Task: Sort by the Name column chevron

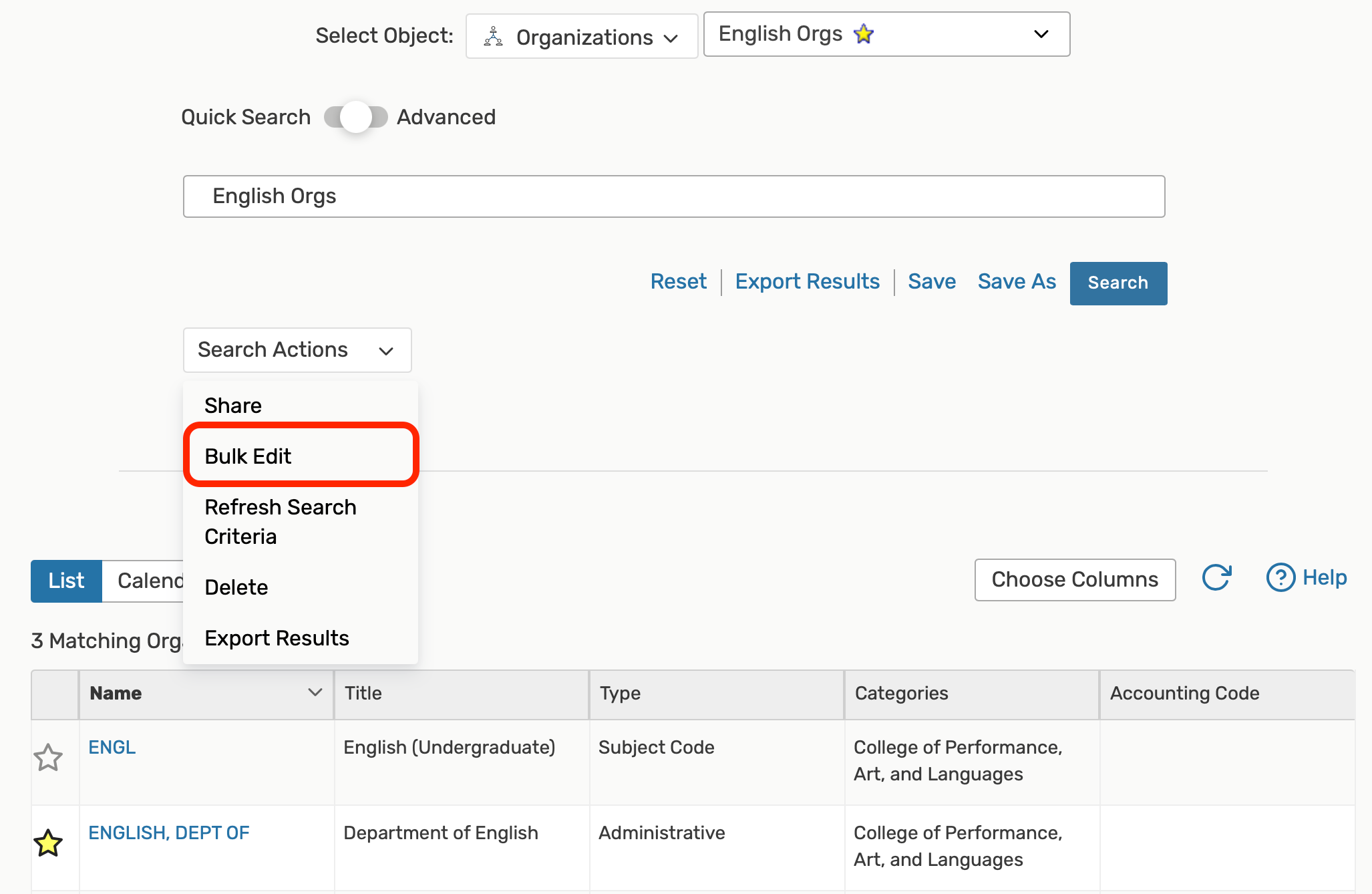Action: [x=315, y=693]
